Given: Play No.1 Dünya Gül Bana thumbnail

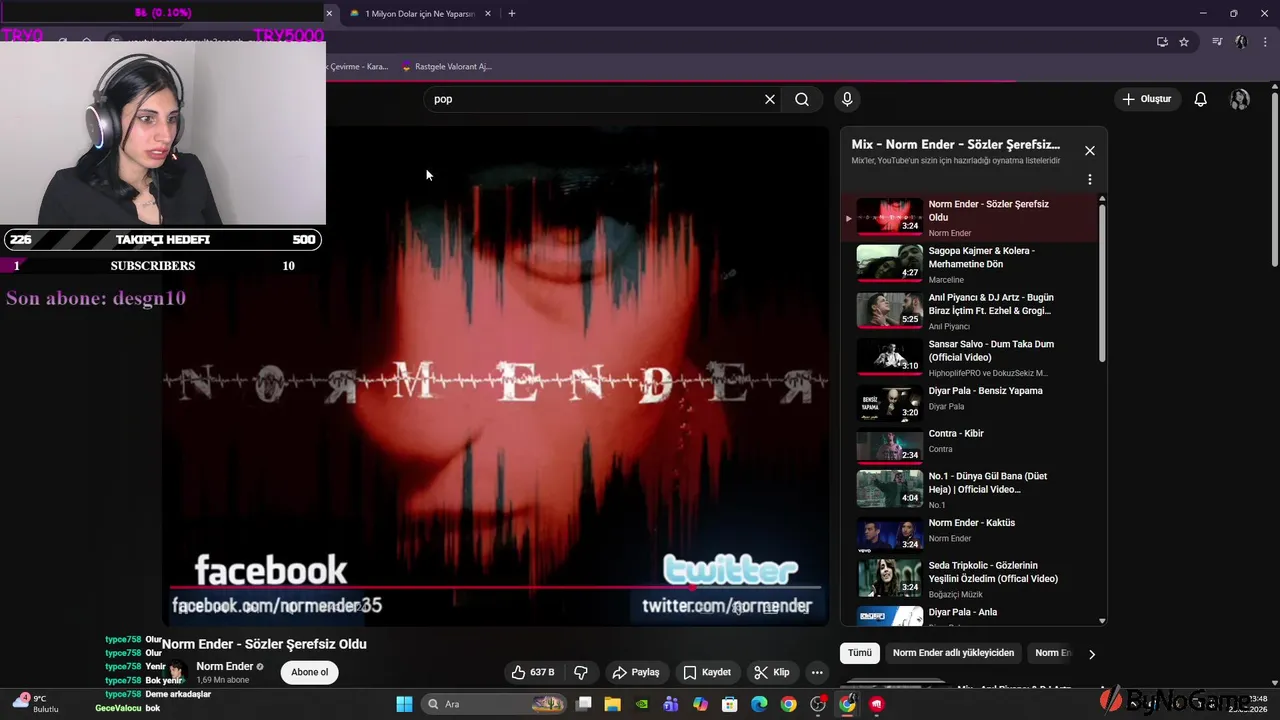Looking at the screenshot, I should click(x=889, y=490).
